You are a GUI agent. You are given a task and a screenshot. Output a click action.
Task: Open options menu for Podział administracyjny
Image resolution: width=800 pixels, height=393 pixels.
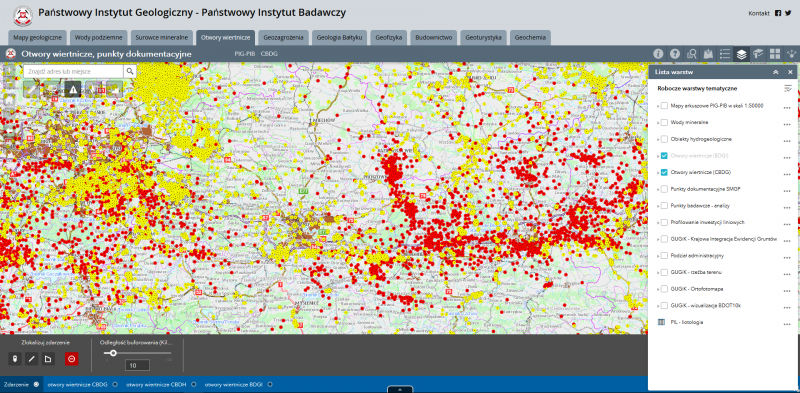pos(787,258)
